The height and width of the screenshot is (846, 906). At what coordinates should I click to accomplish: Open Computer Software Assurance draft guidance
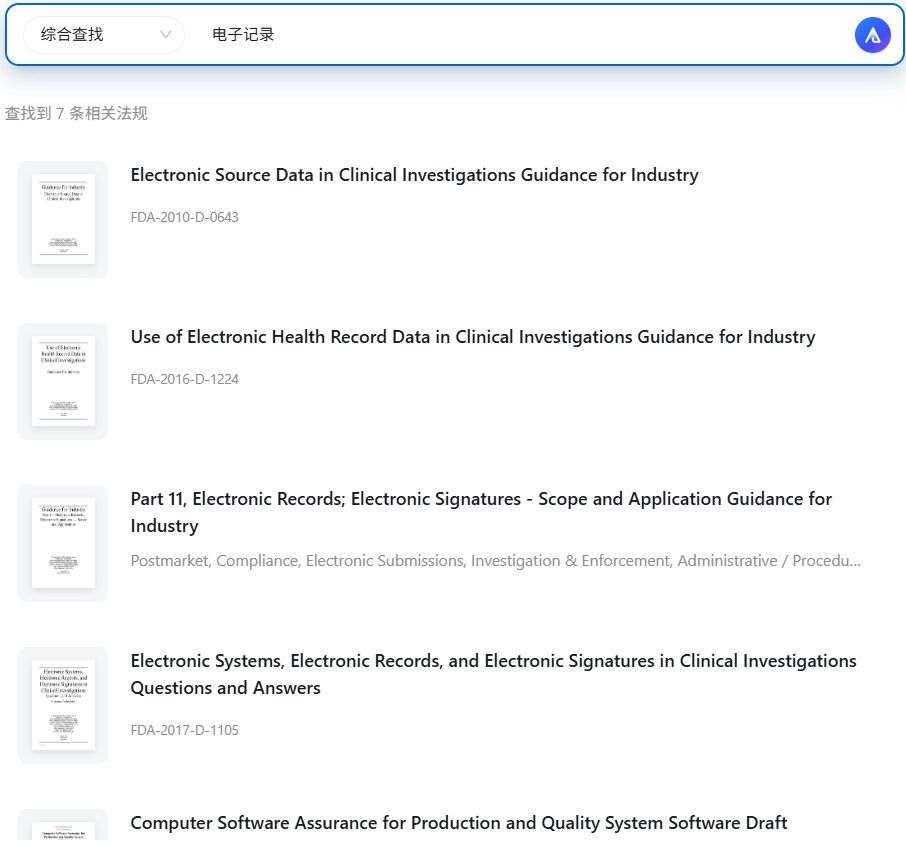459,822
